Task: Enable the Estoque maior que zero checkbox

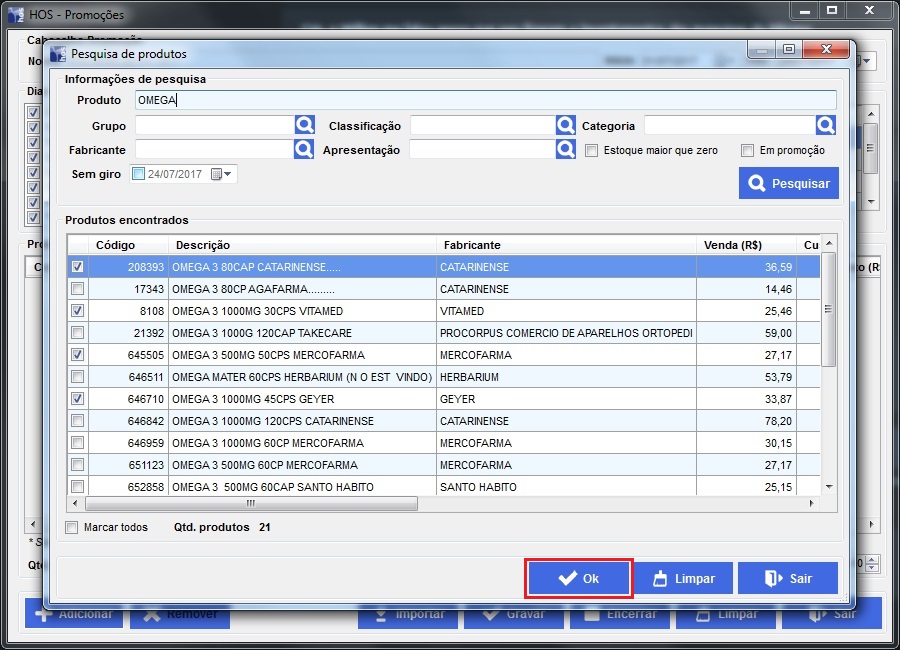Action: 592,150
